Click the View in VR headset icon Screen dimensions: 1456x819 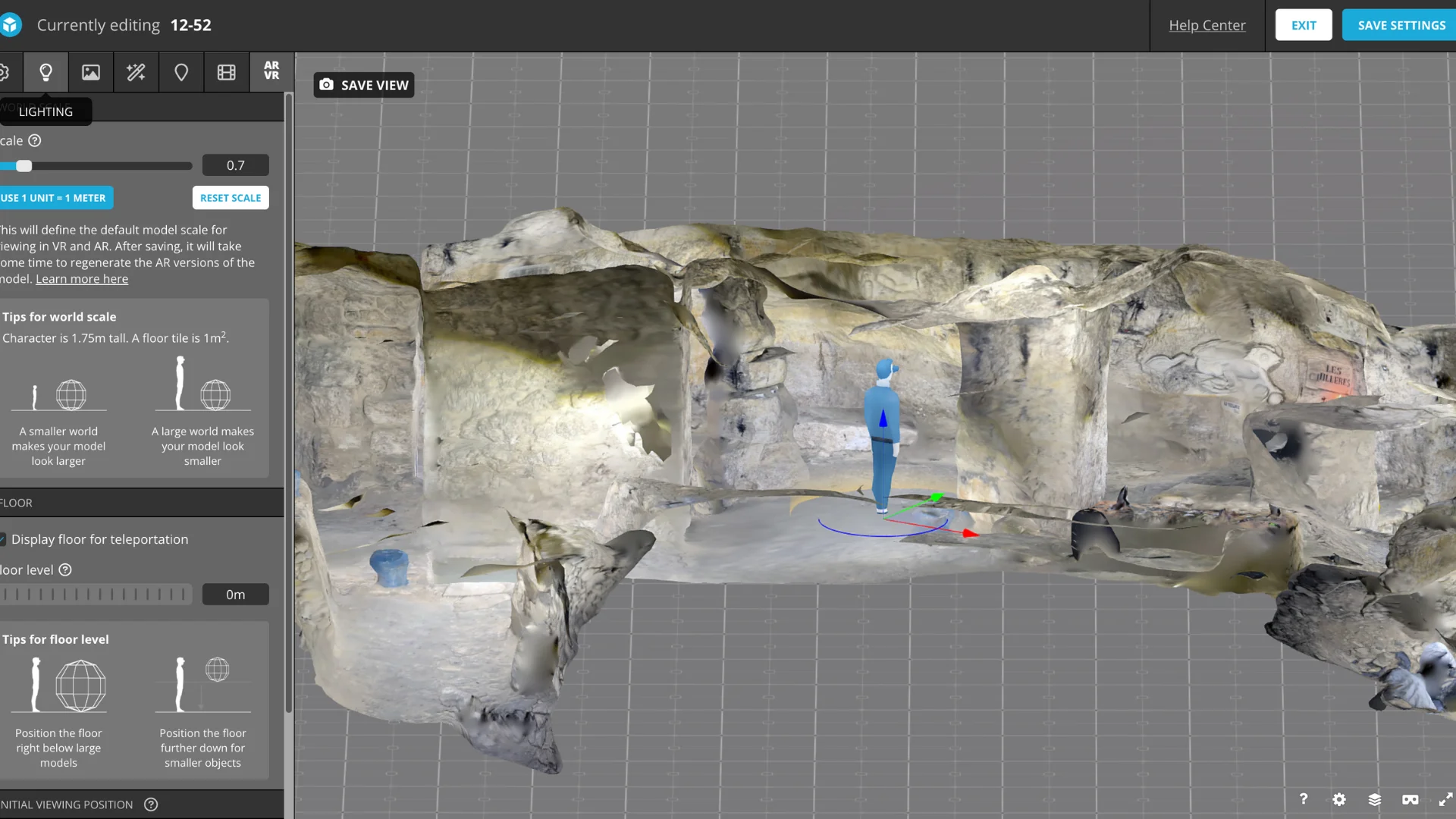(x=1410, y=799)
